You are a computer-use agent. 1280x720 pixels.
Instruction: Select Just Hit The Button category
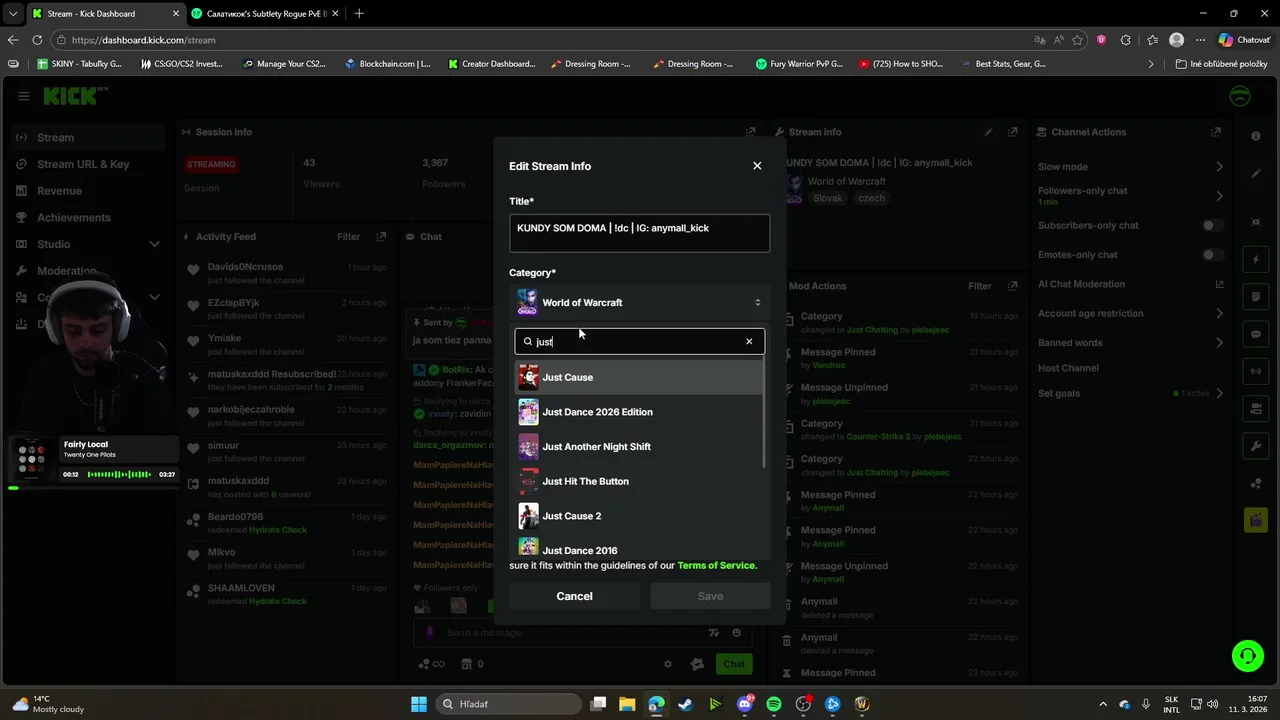point(639,481)
